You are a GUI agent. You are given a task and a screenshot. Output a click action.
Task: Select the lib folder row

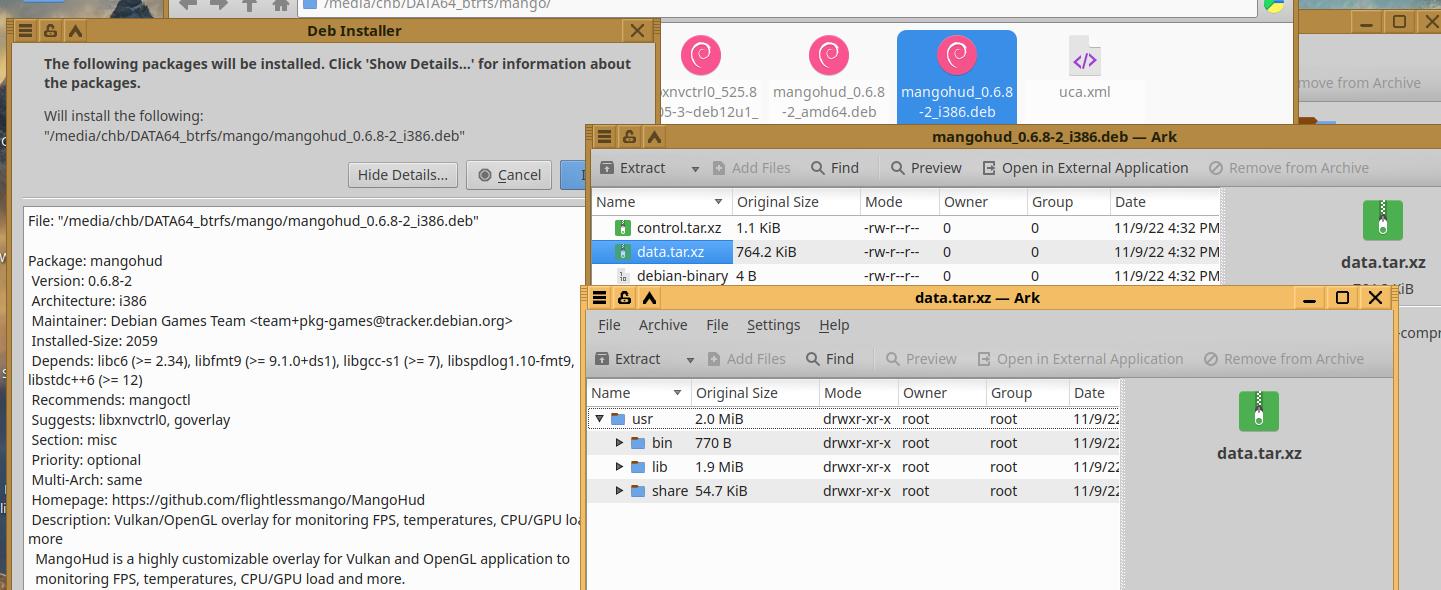pos(853,467)
